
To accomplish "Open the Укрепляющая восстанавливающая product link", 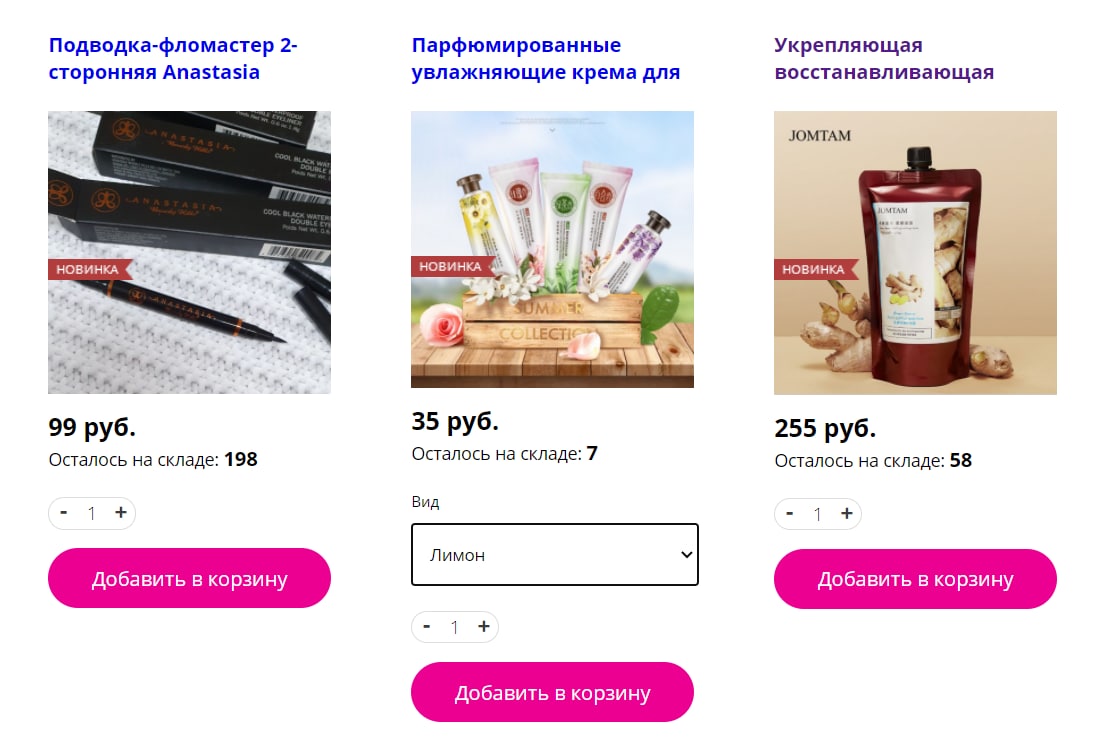I will (x=884, y=58).
